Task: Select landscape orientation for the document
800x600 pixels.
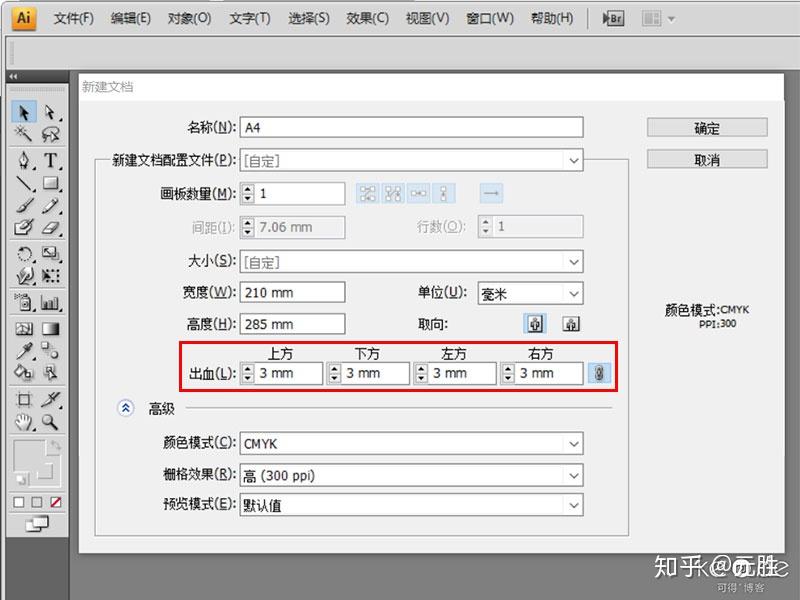Action: [x=571, y=323]
